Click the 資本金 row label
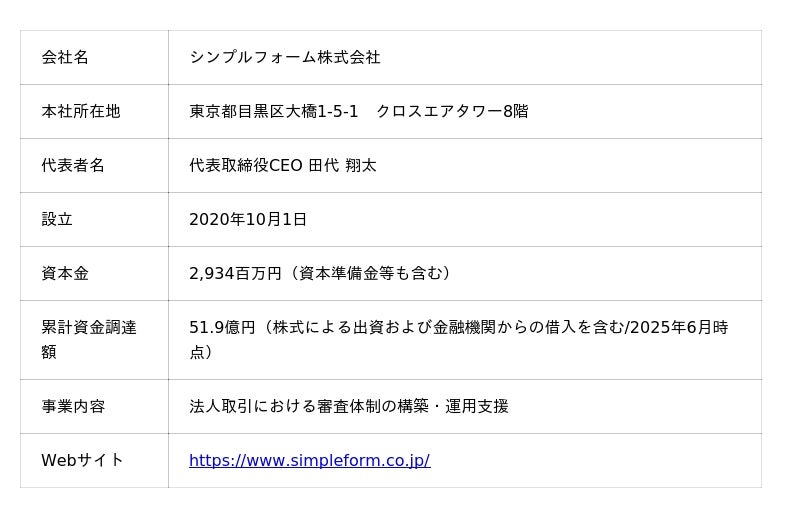 65,274
